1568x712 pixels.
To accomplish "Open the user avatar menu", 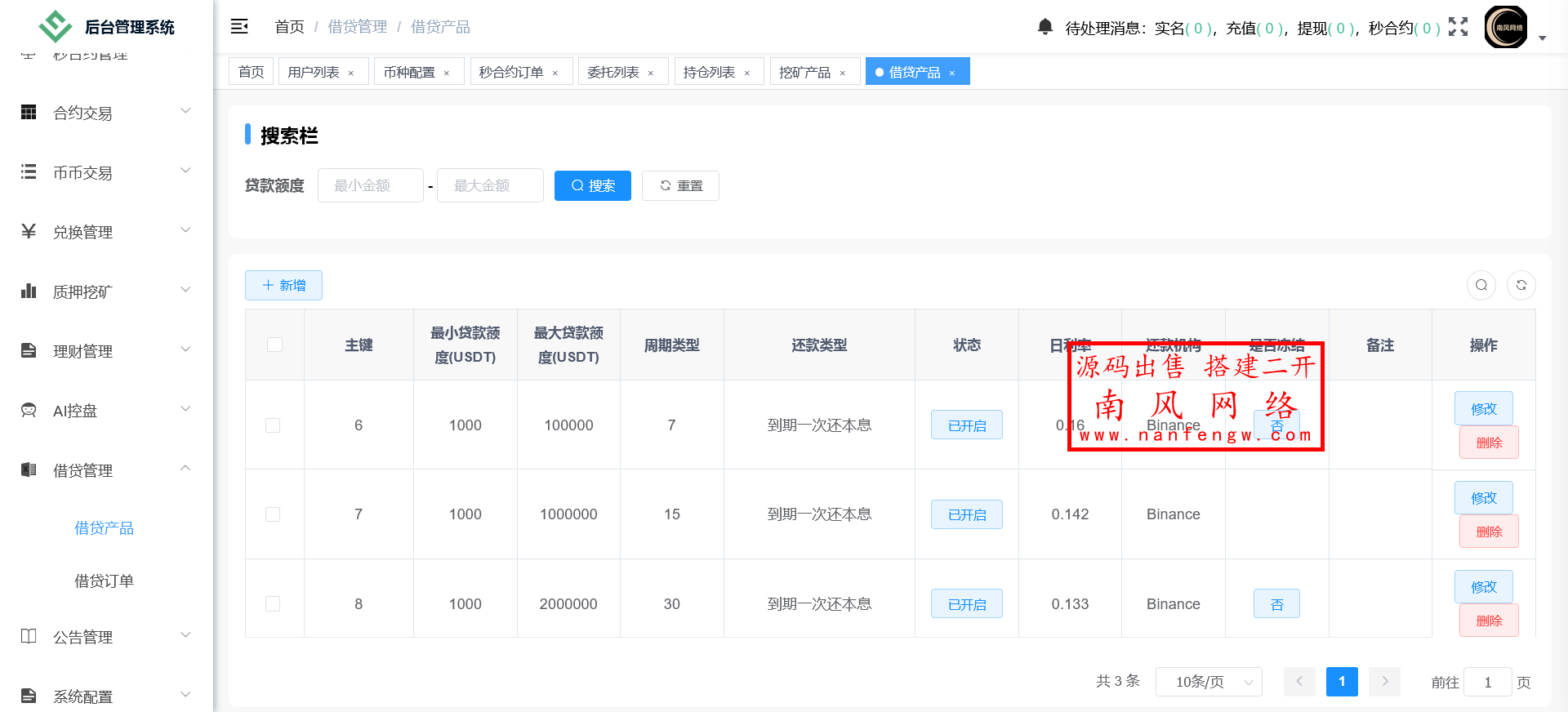I will coord(1506,28).
